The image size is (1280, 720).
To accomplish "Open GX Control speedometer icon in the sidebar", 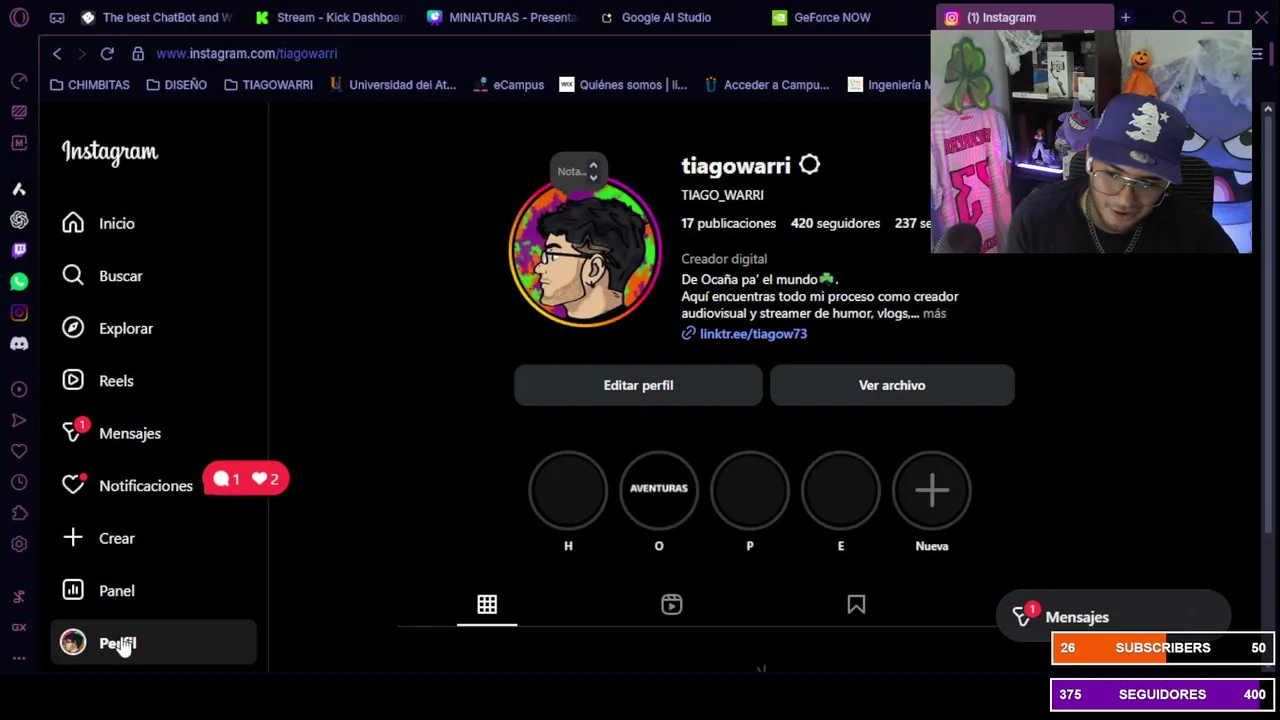I will click(x=19, y=80).
